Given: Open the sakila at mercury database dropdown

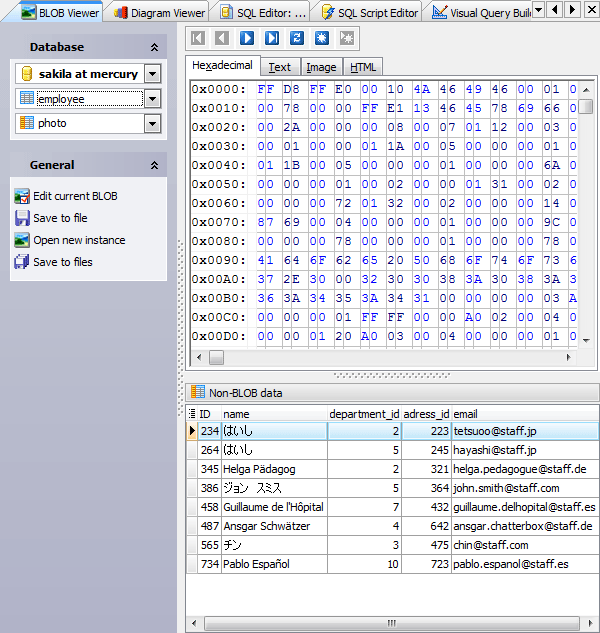Looking at the screenshot, I should click(x=152, y=74).
